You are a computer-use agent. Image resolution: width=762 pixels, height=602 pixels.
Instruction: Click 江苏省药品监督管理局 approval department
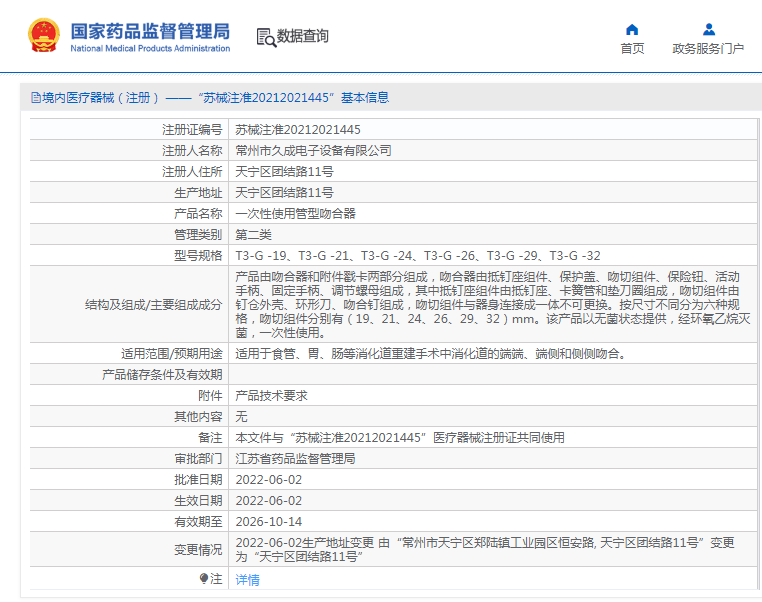click(295, 458)
